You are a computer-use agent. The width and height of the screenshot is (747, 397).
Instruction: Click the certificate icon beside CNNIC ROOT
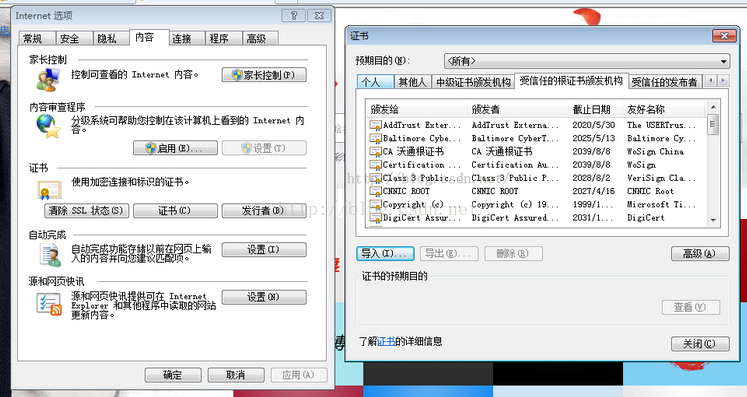pos(375,192)
